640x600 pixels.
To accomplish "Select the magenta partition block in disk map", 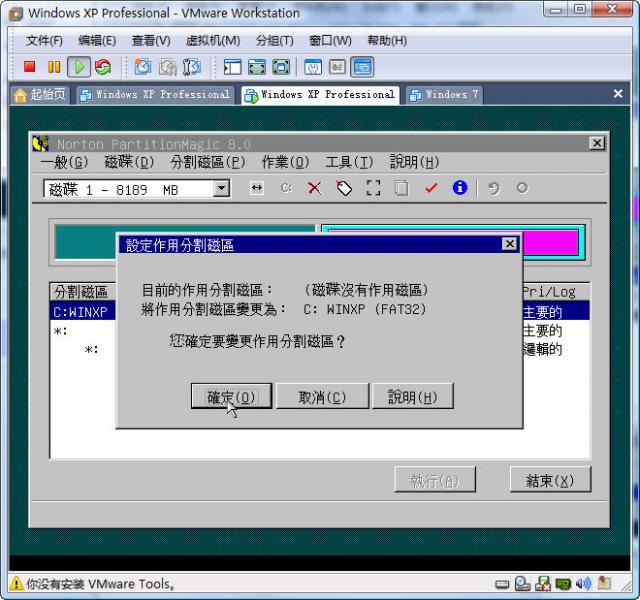I will pyautogui.click(x=551, y=242).
